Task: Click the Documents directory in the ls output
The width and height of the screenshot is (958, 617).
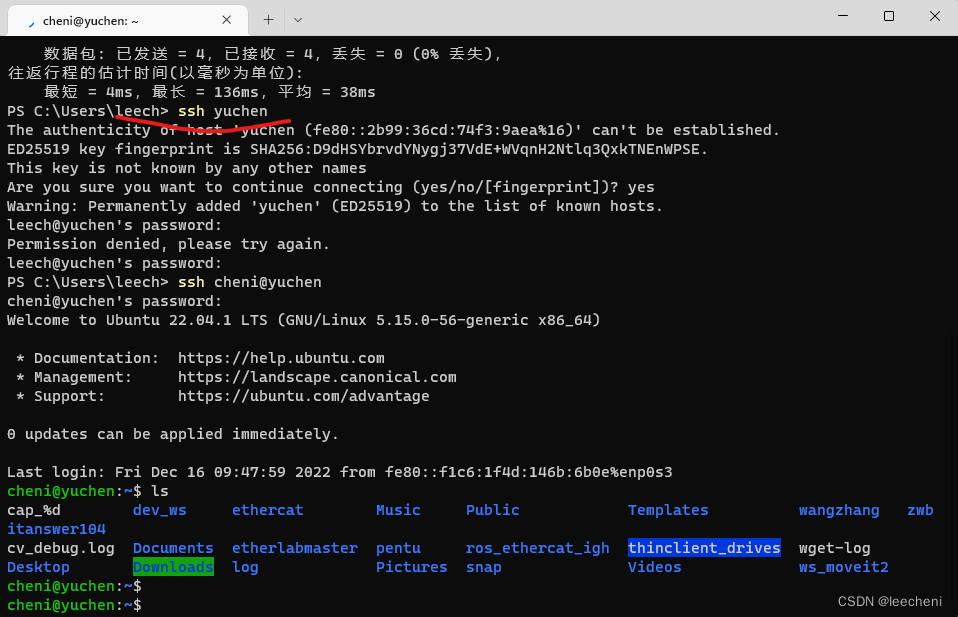Action: tap(172, 547)
